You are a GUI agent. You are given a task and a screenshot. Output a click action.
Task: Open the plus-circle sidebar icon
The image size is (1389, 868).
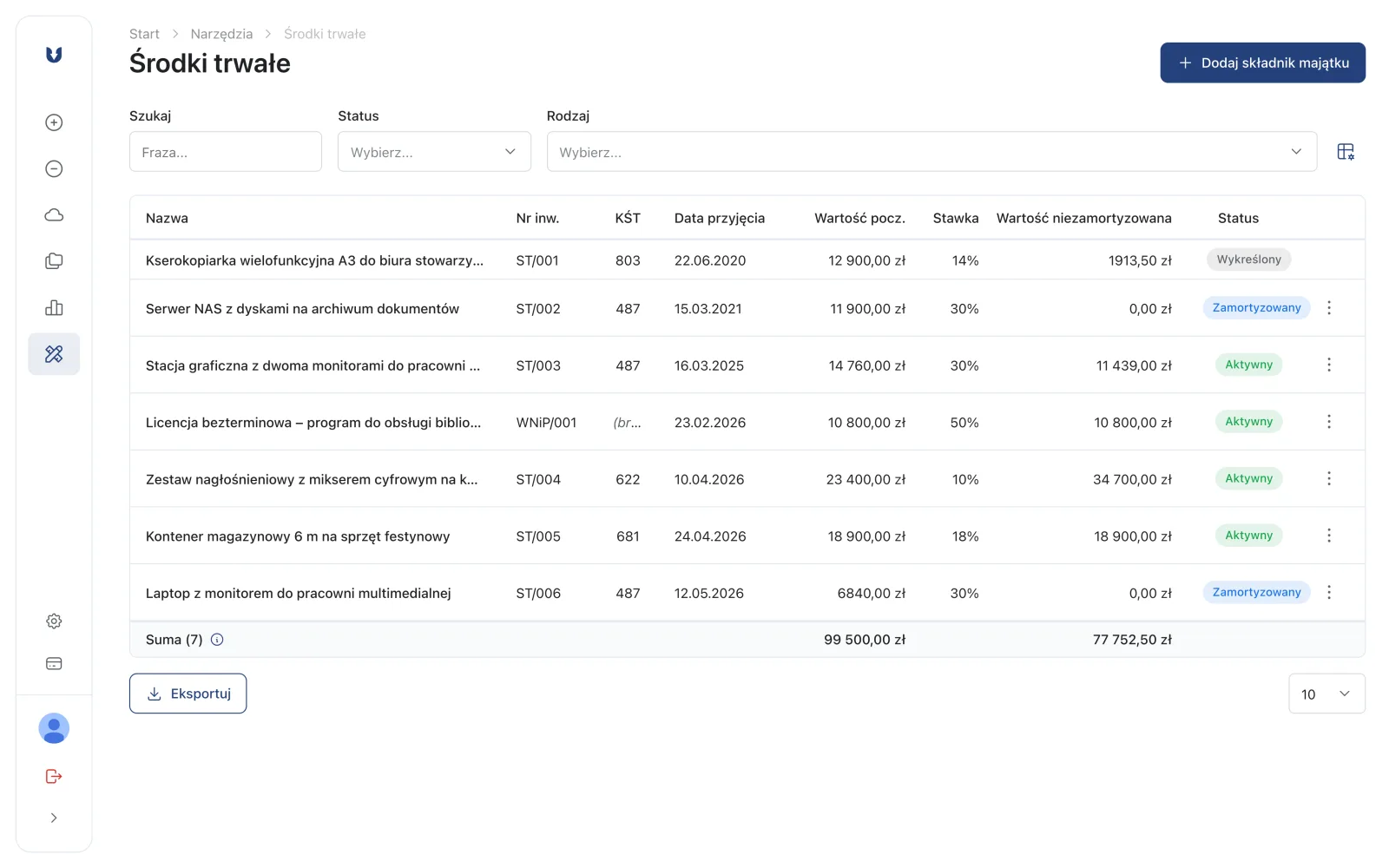pos(54,122)
